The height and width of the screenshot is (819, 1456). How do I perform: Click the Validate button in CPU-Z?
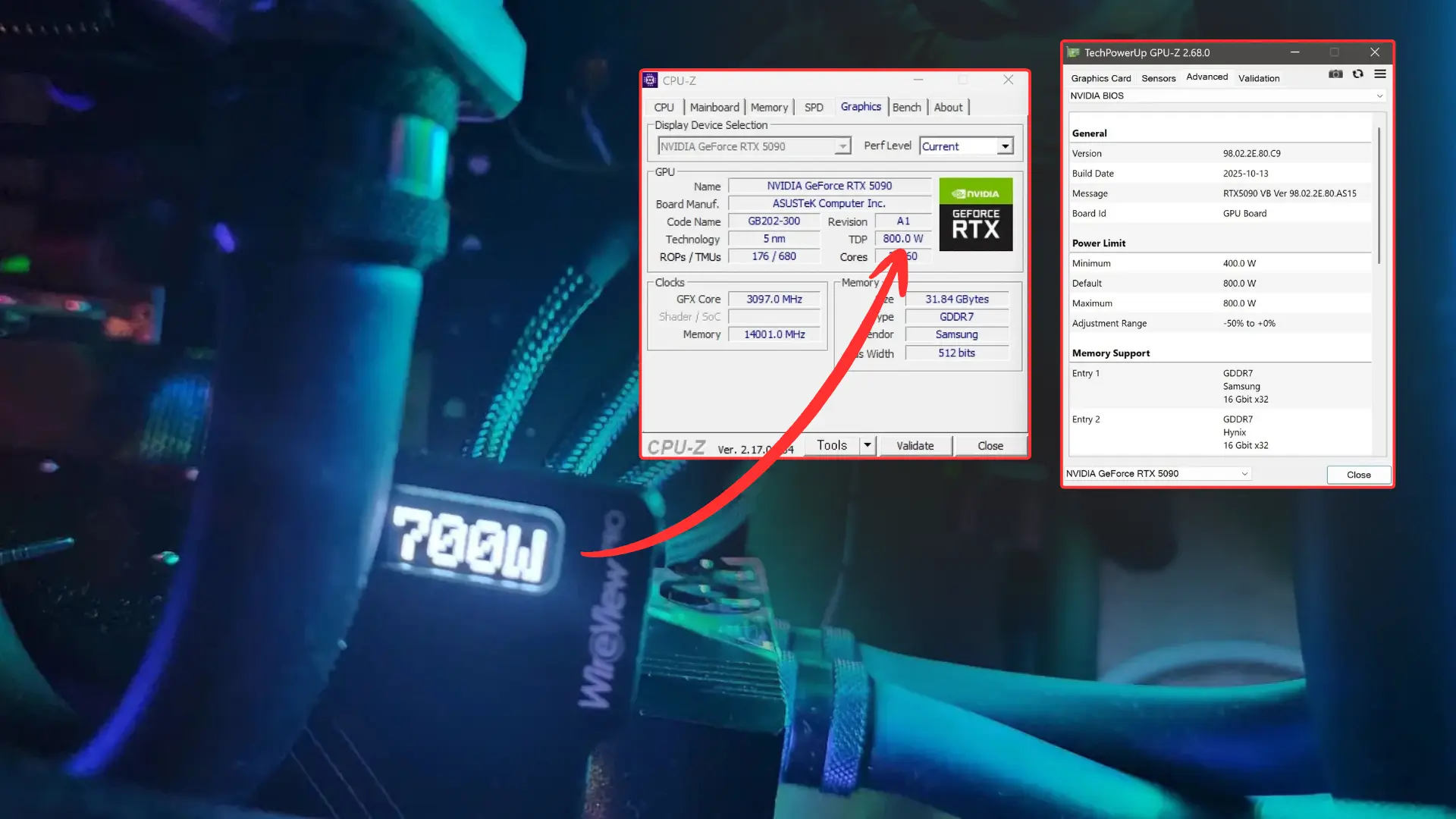click(915, 445)
